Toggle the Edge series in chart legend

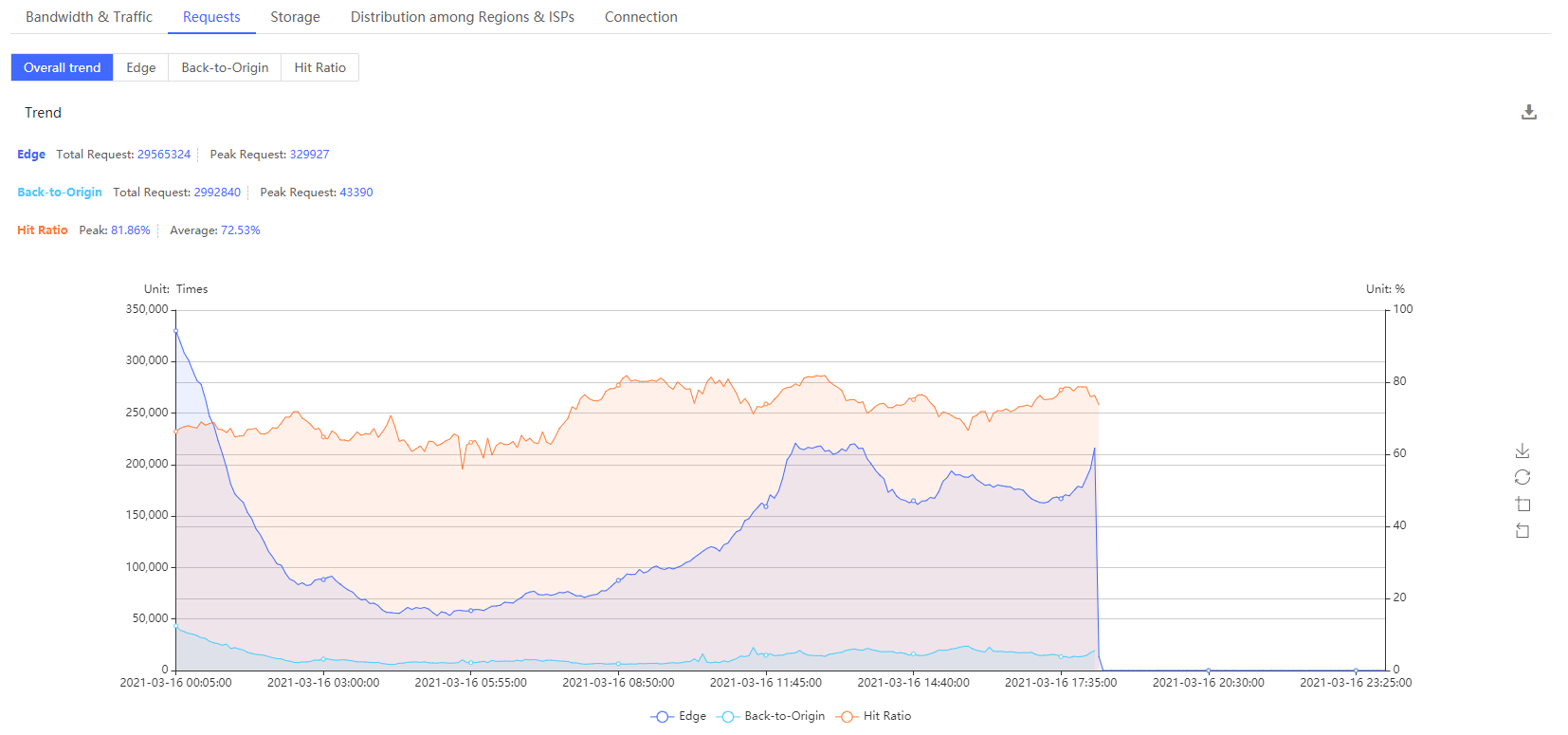tap(679, 716)
